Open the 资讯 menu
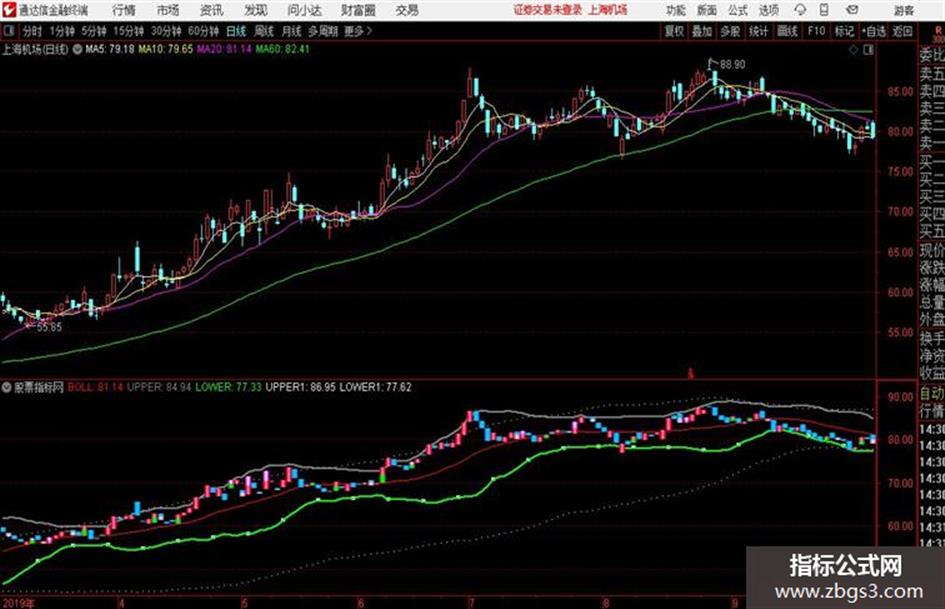This screenshot has width=945, height=609. point(211,10)
